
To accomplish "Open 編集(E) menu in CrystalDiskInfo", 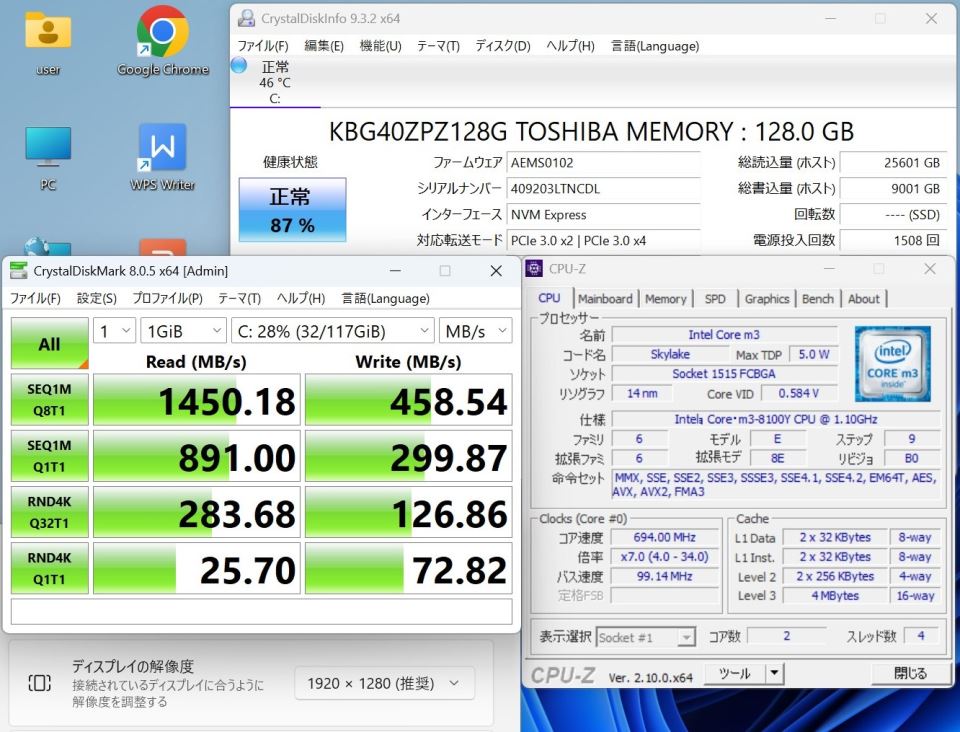I will tap(324, 46).
